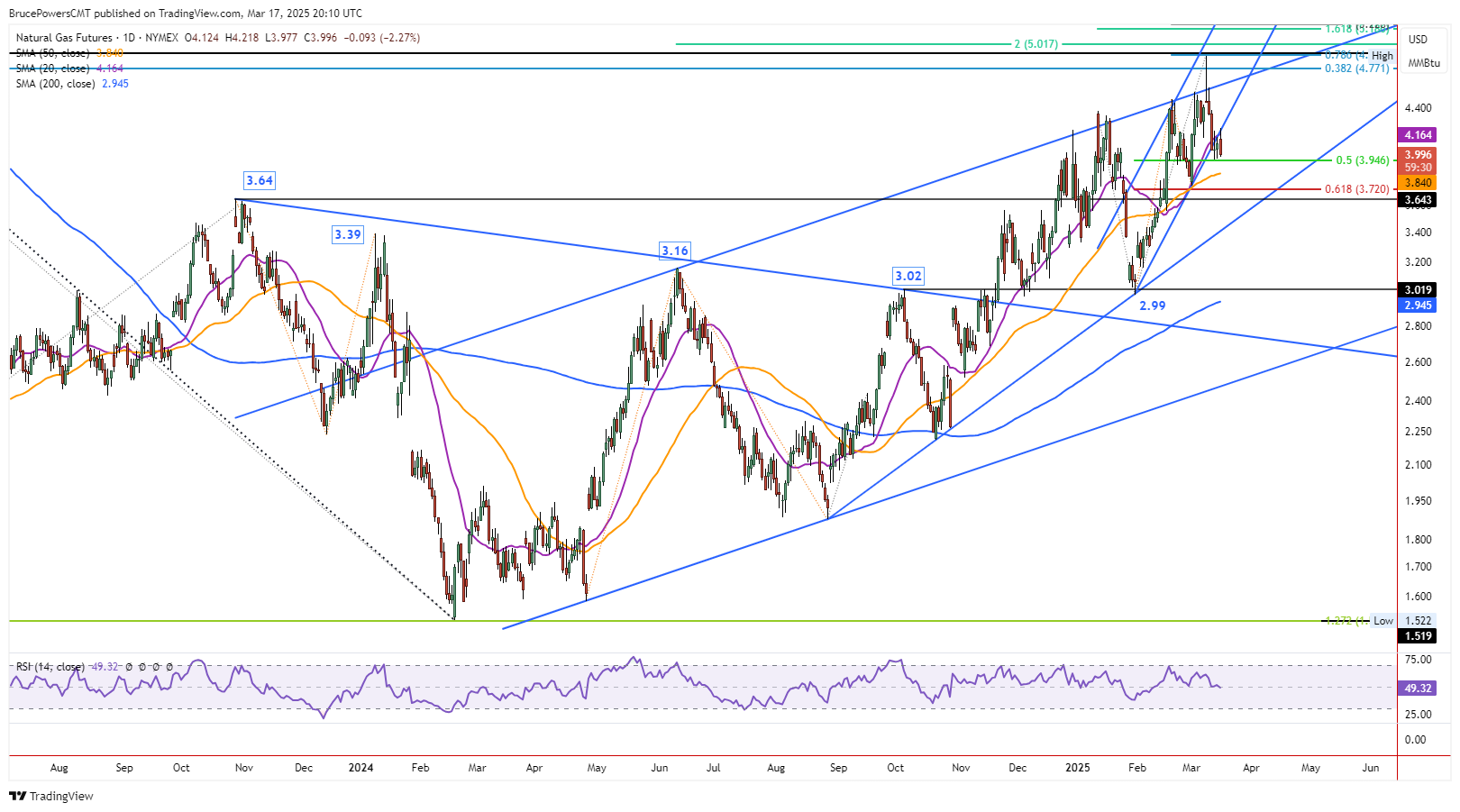
Task: Click the Jun label at far right
Action: point(1370,768)
